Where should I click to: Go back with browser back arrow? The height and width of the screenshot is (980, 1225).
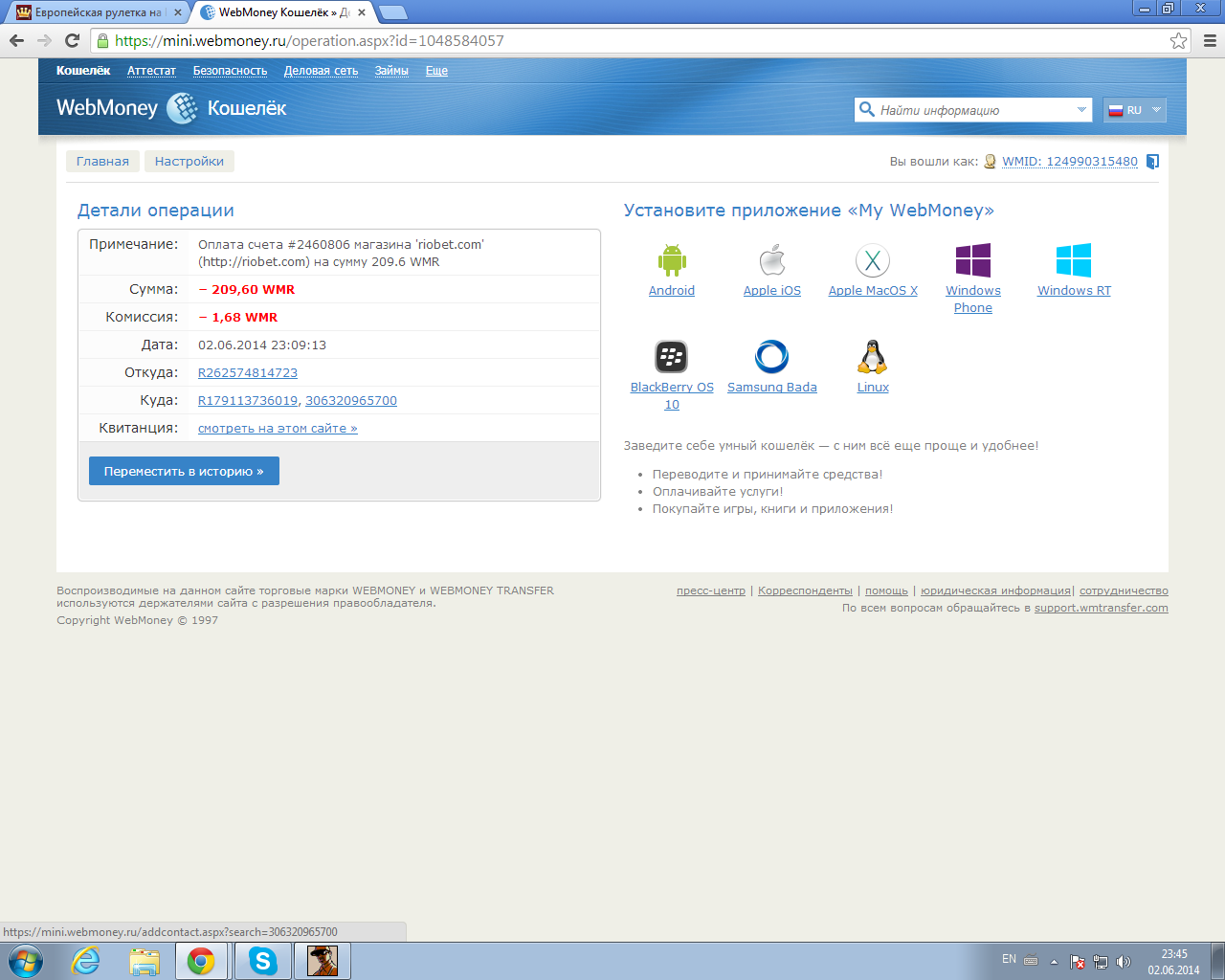16,40
